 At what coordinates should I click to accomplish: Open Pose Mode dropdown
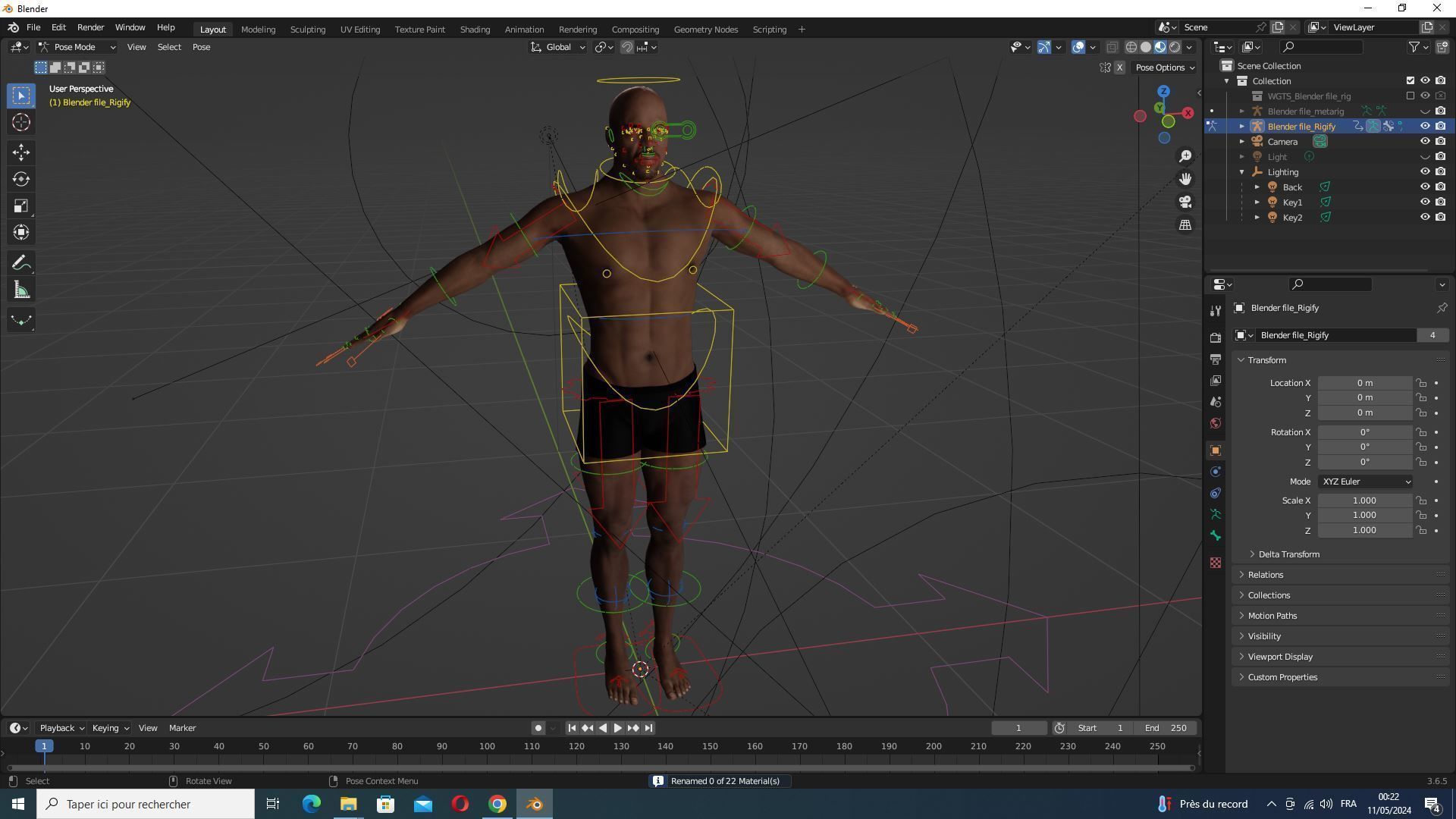(77, 47)
